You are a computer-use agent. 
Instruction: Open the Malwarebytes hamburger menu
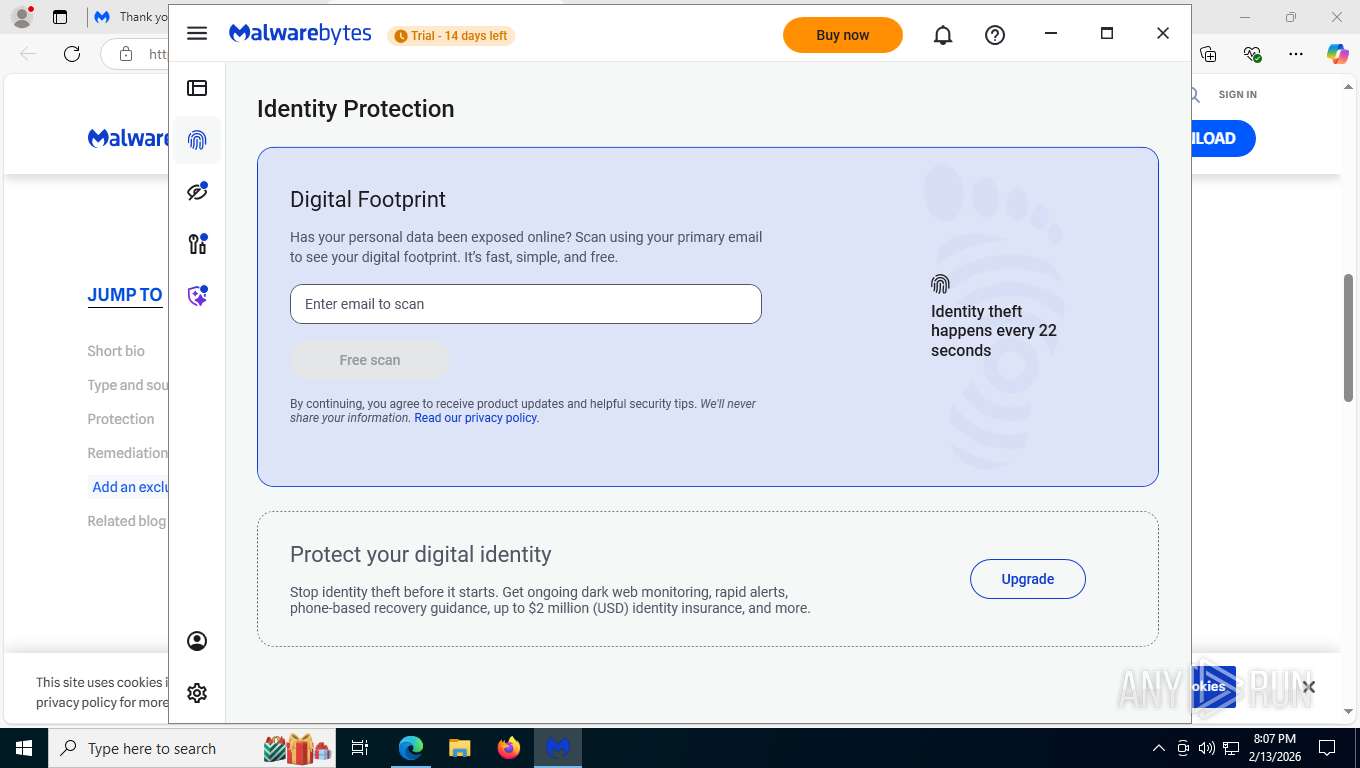197,33
